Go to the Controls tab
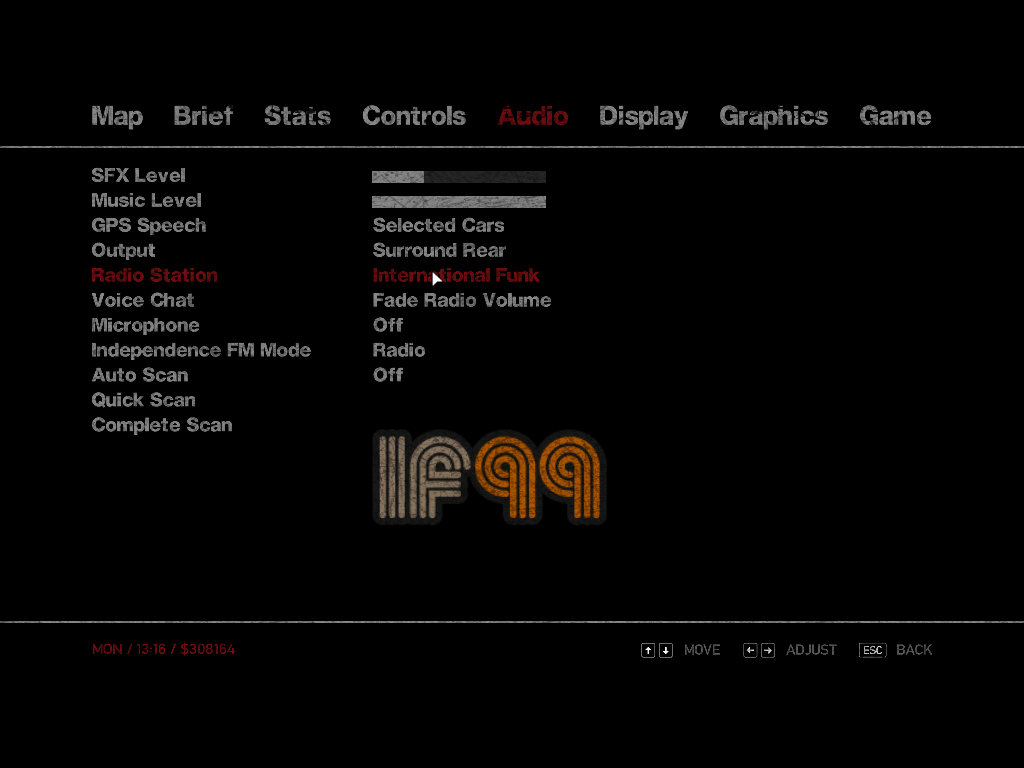 (414, 116)
